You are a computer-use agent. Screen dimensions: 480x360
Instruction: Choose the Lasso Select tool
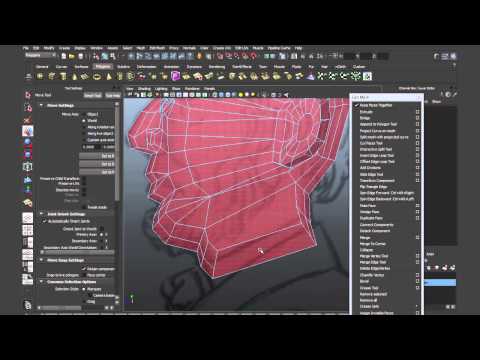pos(28,107)
